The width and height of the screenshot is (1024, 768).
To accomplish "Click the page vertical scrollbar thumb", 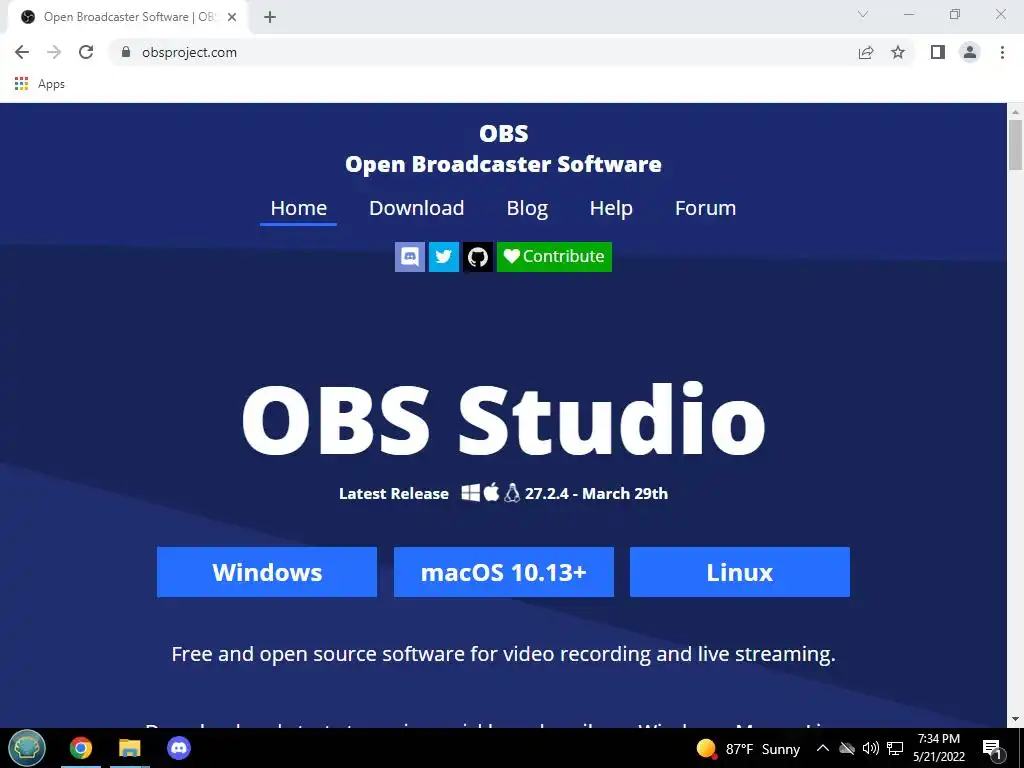I will (x=1016, y=145).
